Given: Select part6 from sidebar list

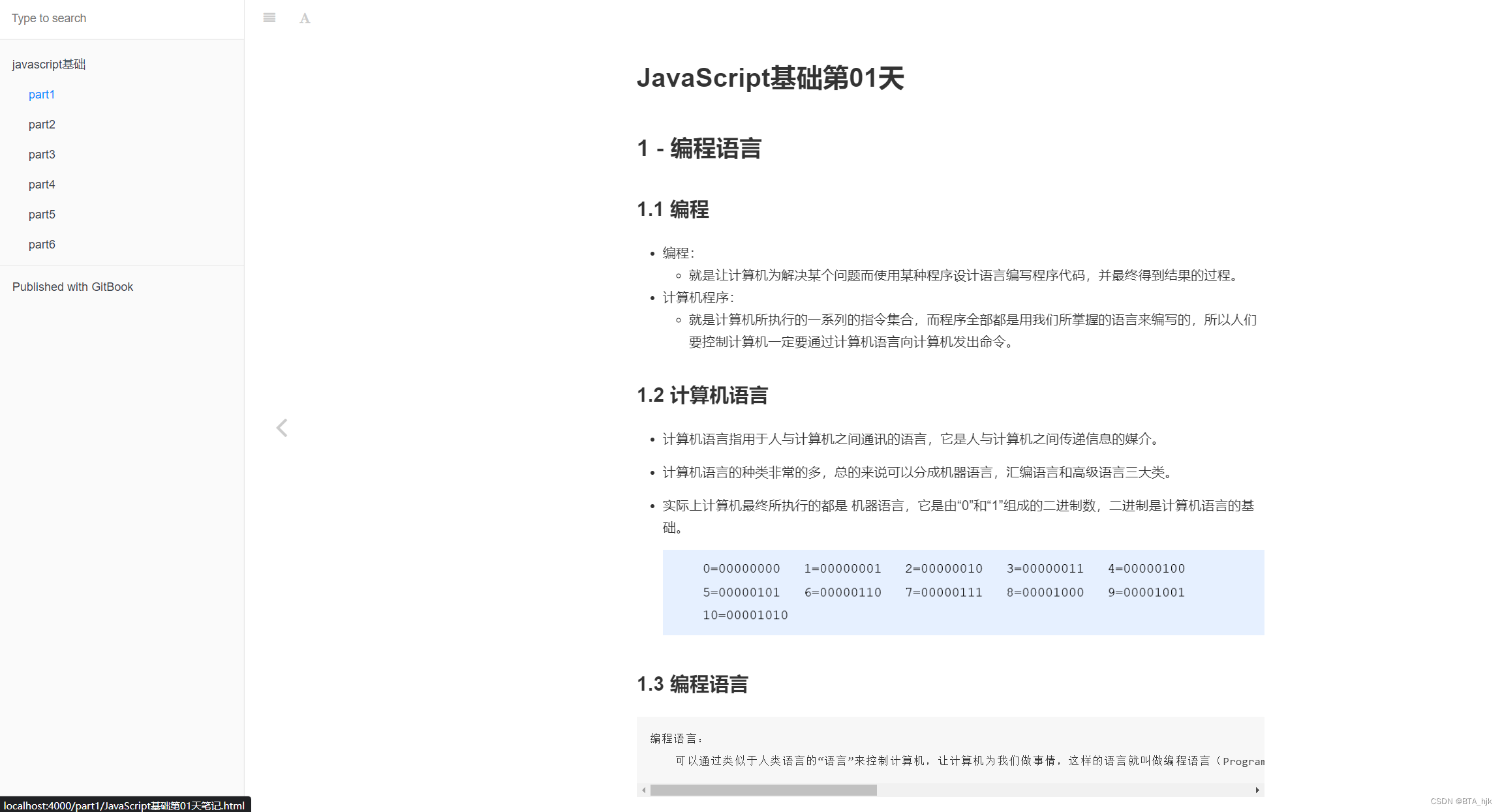Looking at the screenshot, I should [42, 245].
